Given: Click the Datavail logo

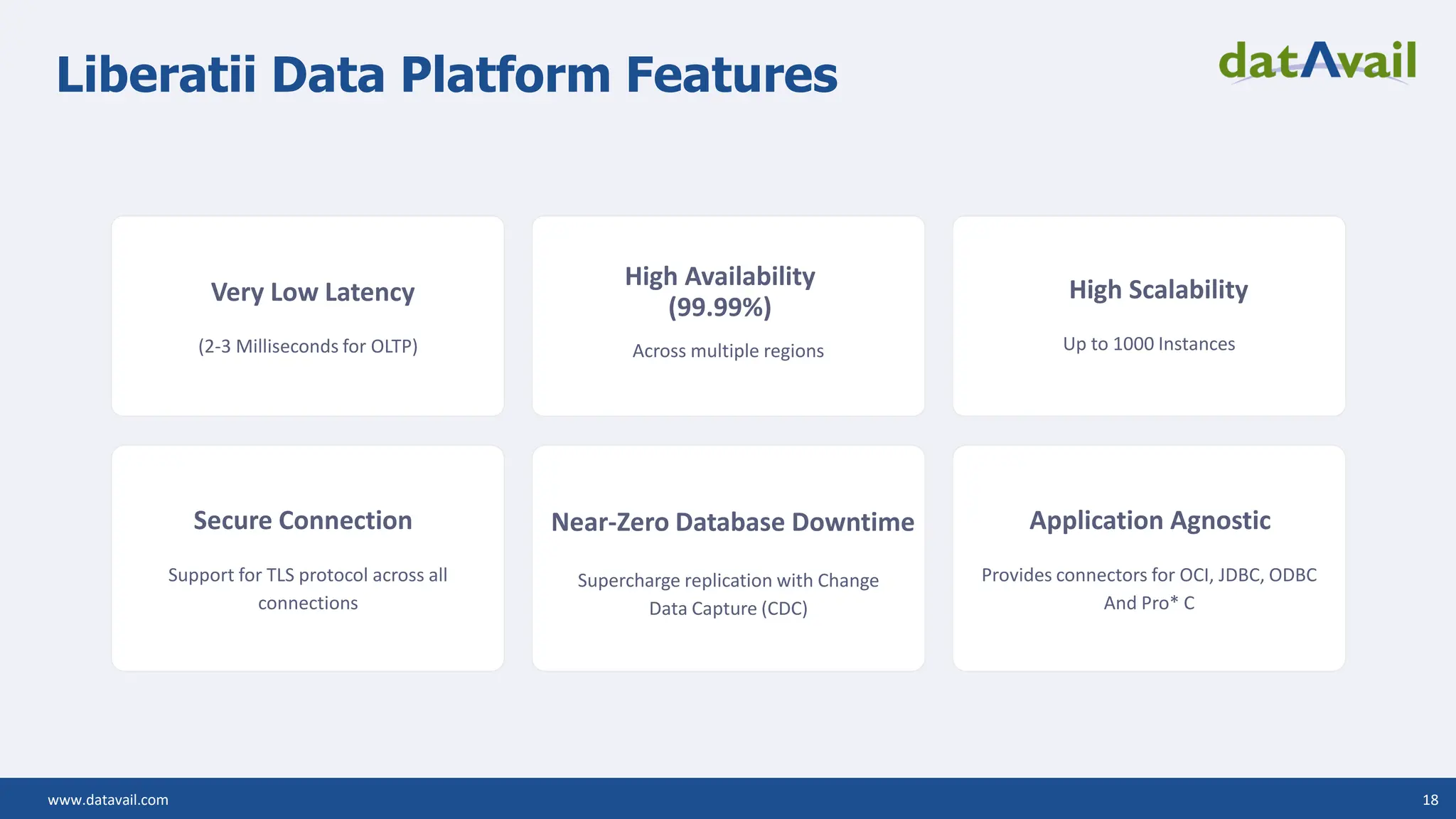Looking at the screenshot, I should pyautogui.click(x=1317, y=63).
